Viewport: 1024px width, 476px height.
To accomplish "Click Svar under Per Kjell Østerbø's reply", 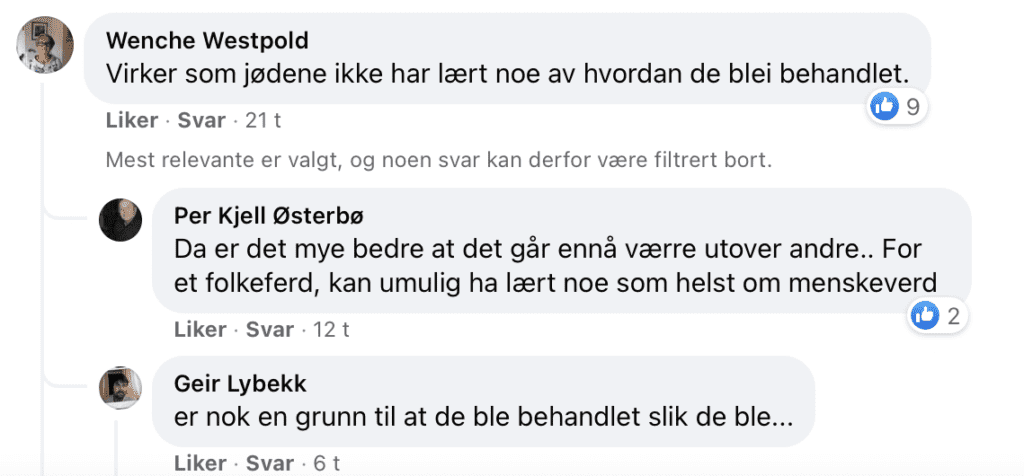I will click(x=270, y=330).
